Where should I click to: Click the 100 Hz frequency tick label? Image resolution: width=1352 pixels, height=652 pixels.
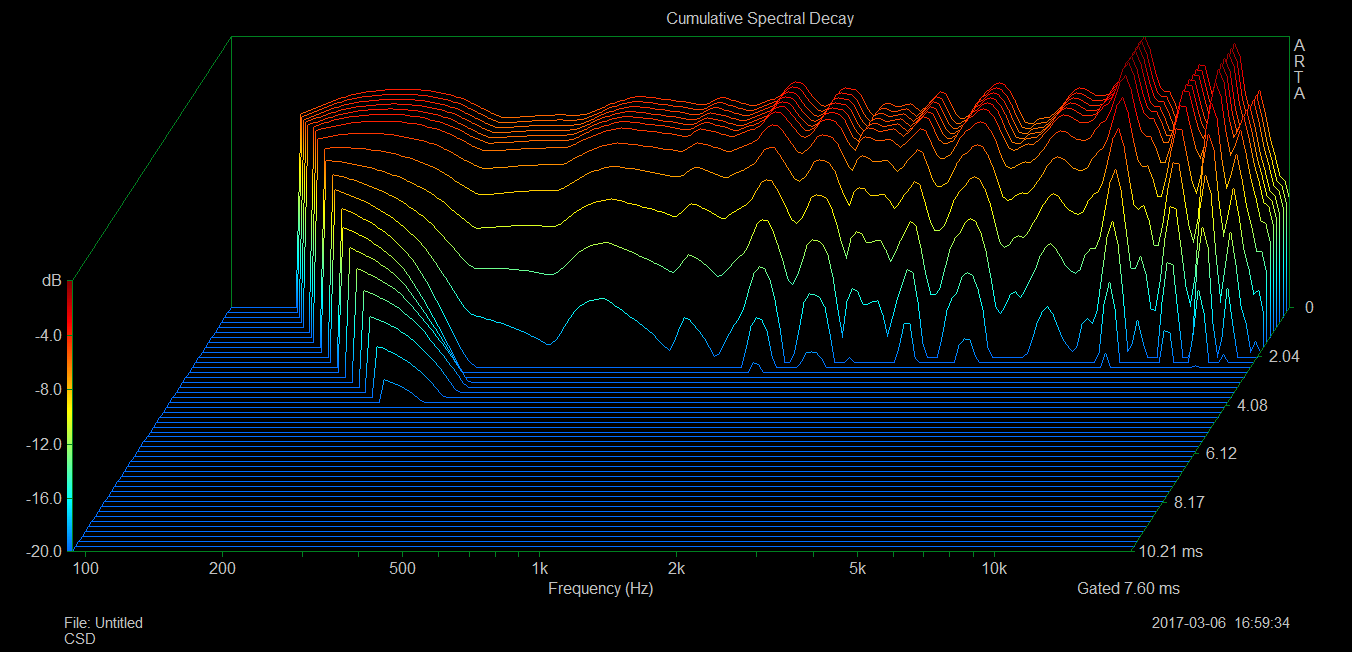click(x=86, y=569)
